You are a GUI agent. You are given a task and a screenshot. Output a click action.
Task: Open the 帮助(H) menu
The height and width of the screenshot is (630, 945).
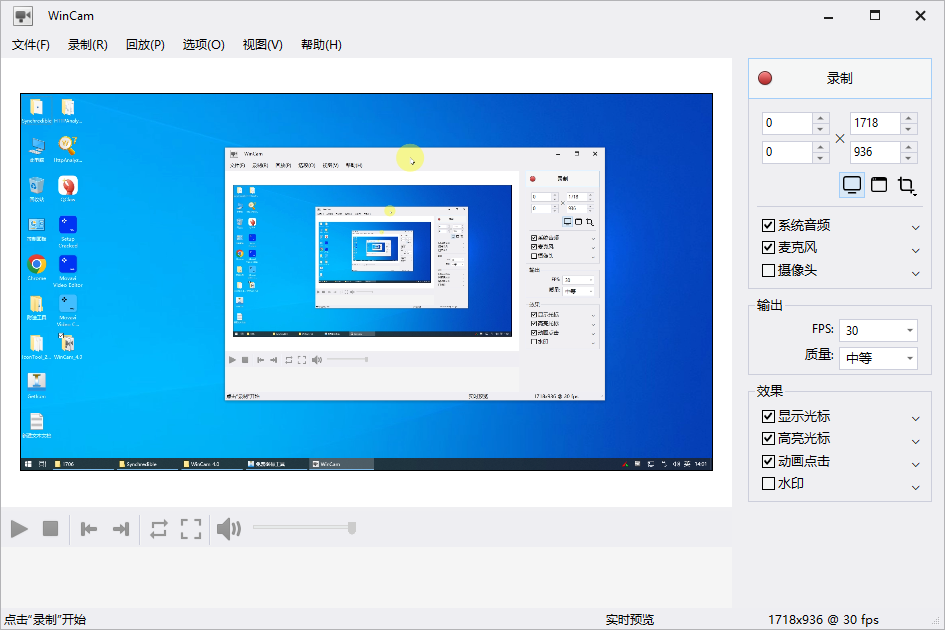[x=321, y=45]
